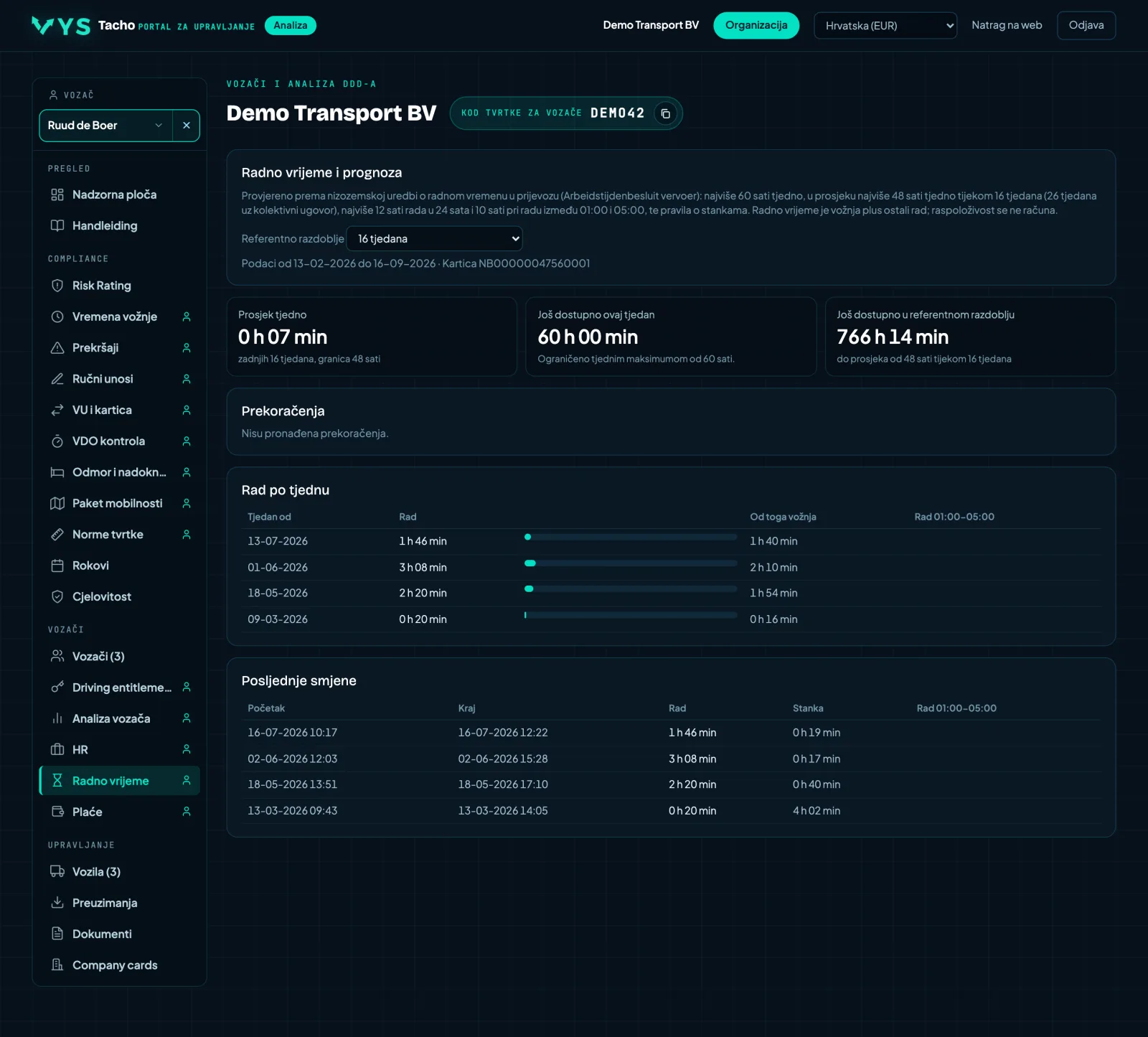
Task: Select Radno vrijeme menu item
Action: point(119,781)
